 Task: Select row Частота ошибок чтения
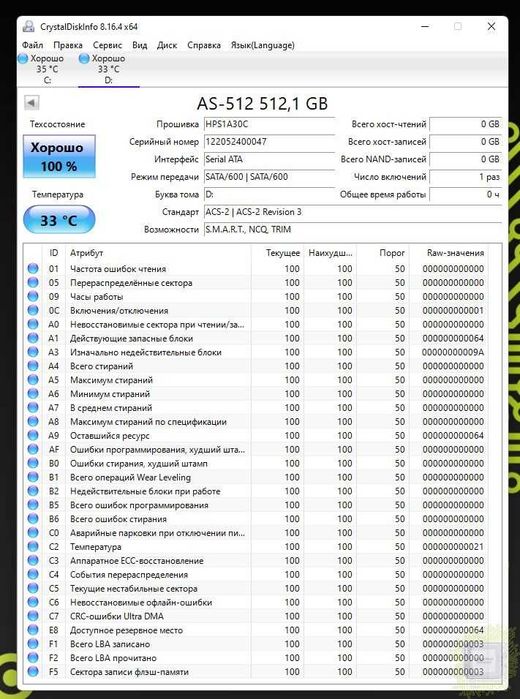coord(256,268)
